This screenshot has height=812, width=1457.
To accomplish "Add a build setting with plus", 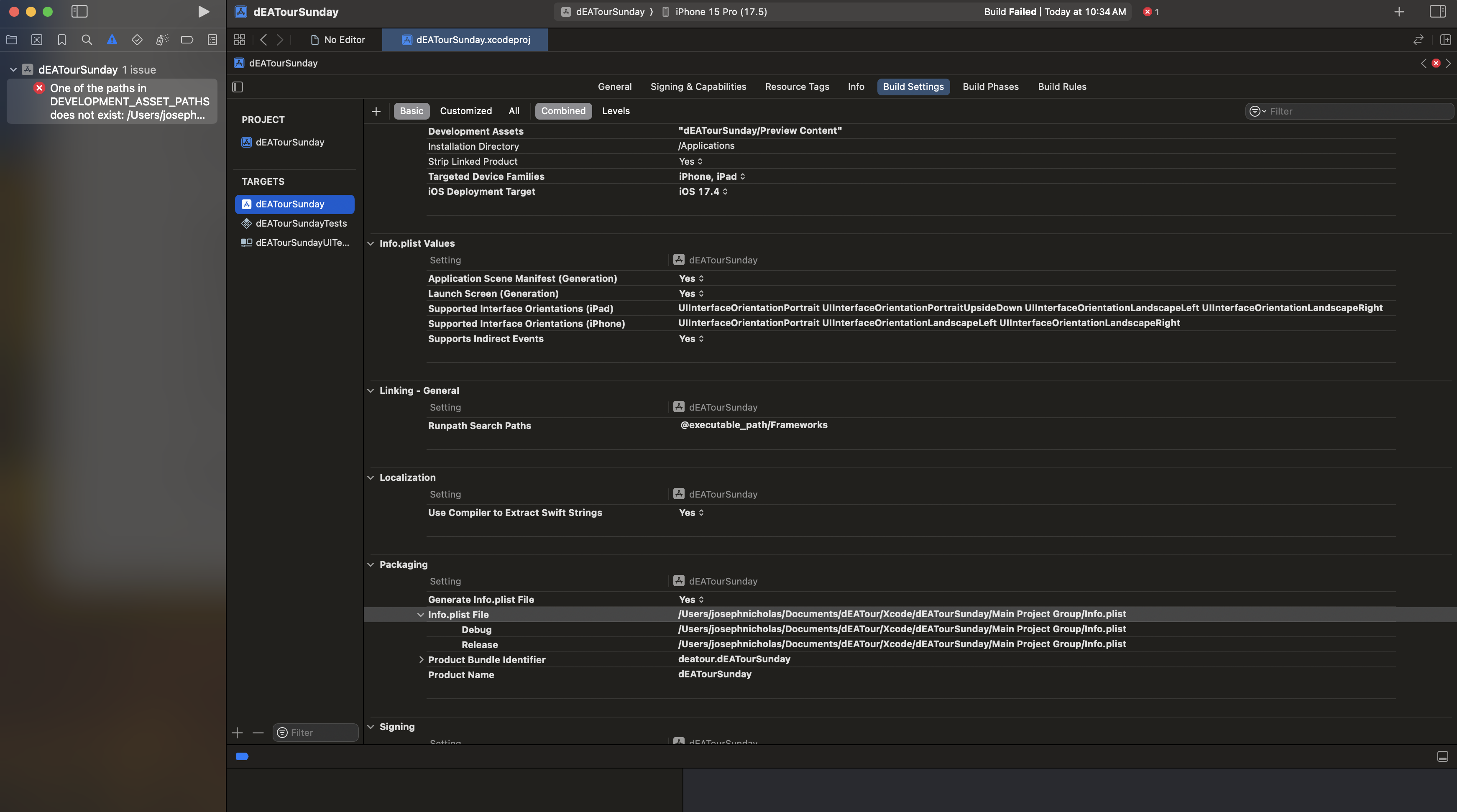I will click(x=376, y=111).
